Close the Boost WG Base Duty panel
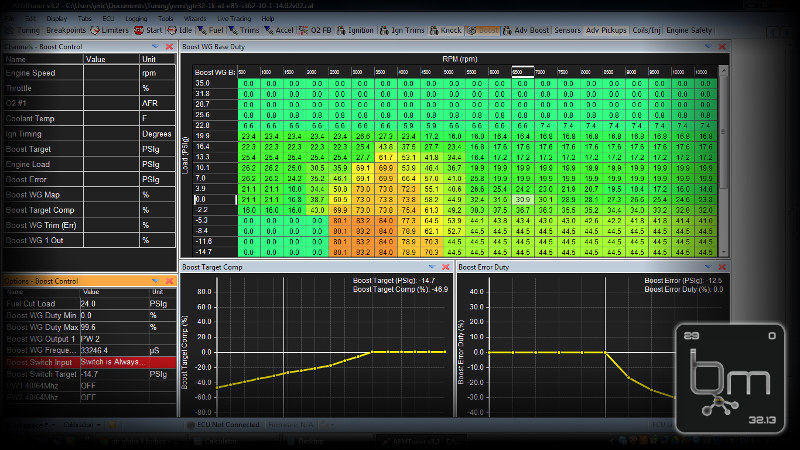The image size is (800, 450). 722,46
